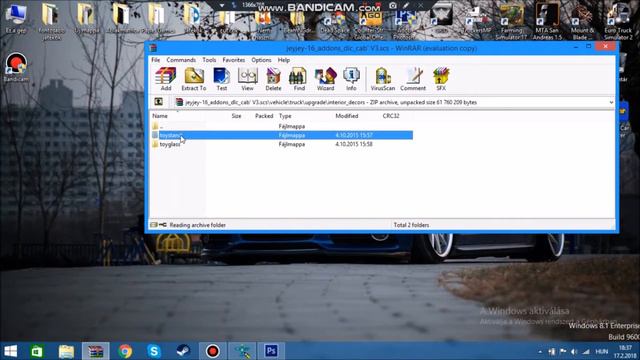Open the Favorites menu
This screenshot has width=640, height=360.
(x=233, y=60)
